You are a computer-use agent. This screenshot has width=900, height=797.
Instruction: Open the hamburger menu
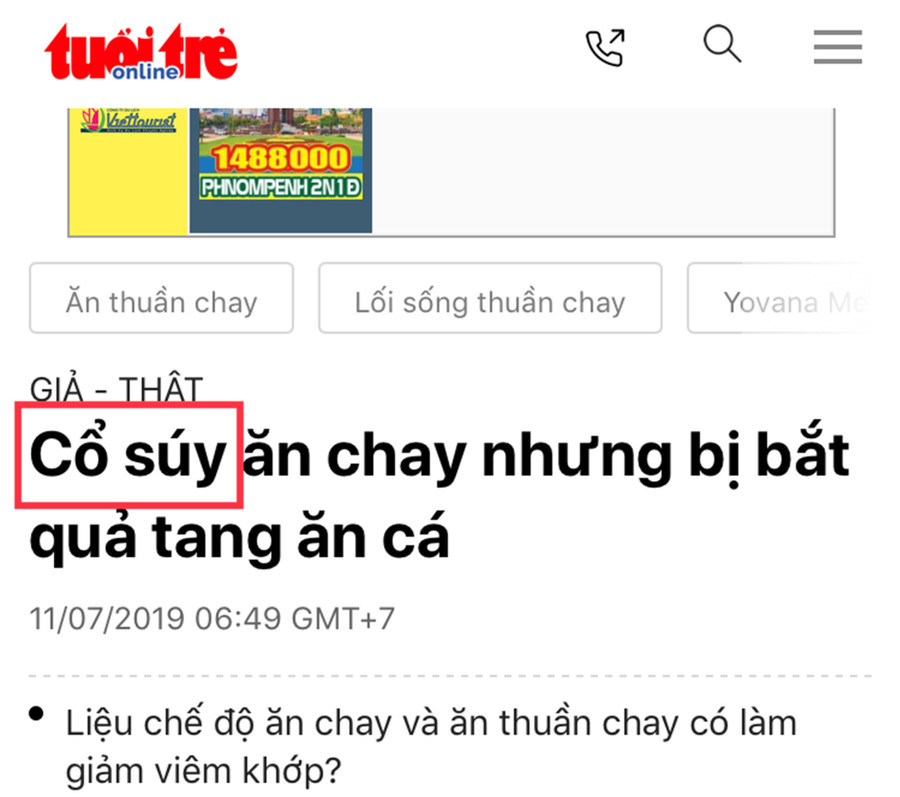(837, 47)
